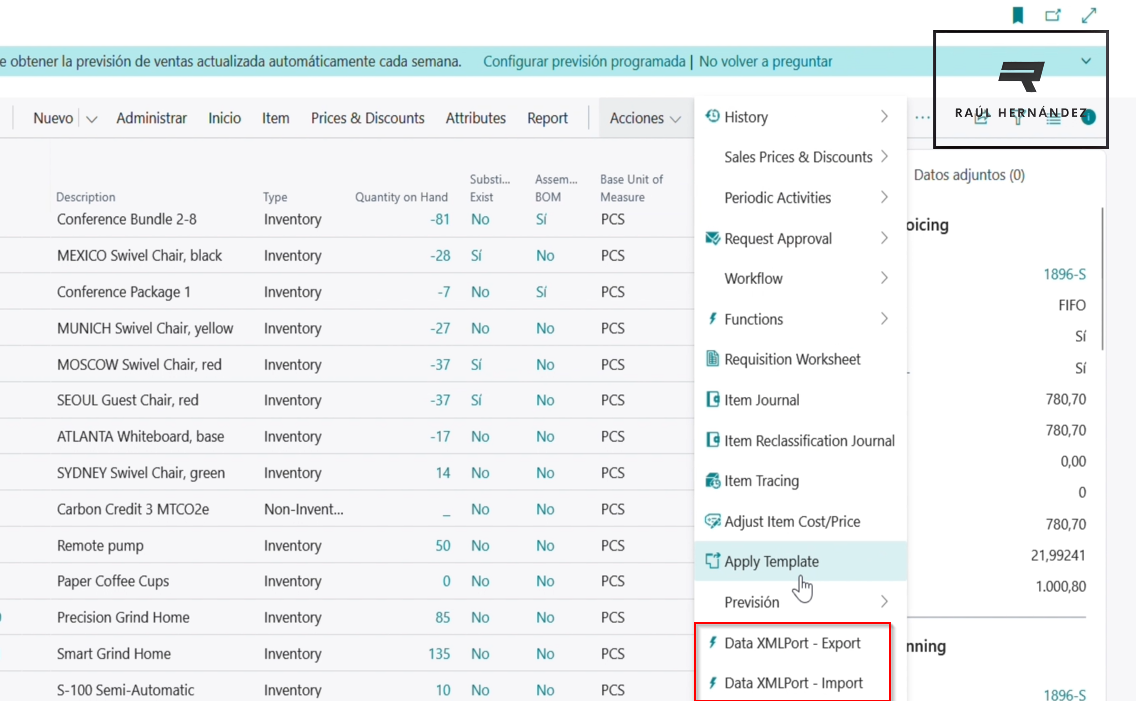1136x701 pixels.
Task: Click the No volver a preguntar link
Action: [x=765, y=61]
